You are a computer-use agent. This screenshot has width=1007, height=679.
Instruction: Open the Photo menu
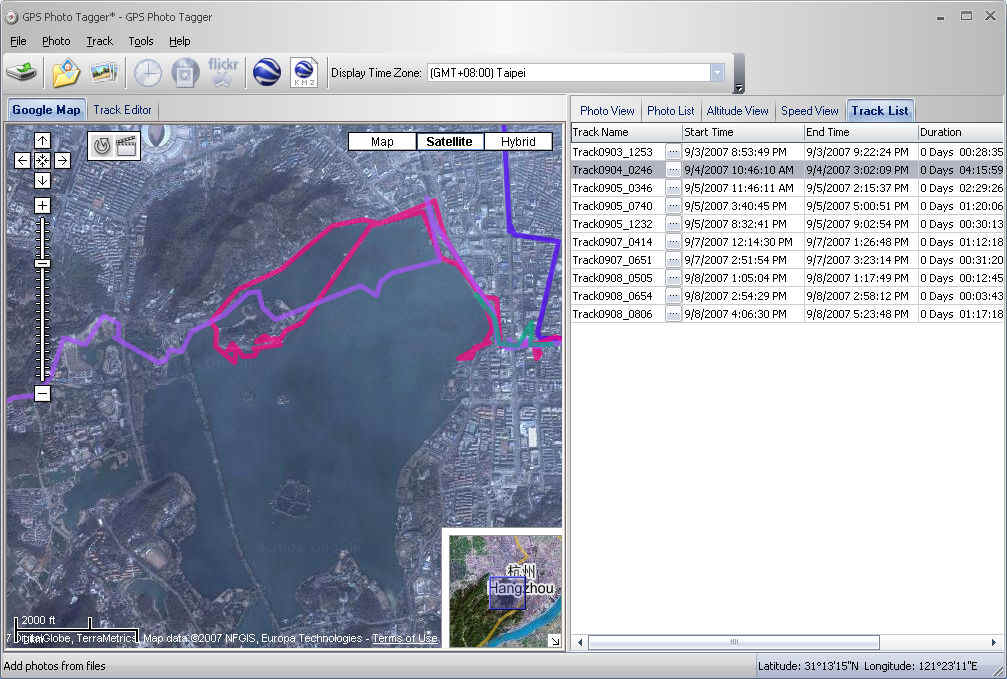[56, 41]
